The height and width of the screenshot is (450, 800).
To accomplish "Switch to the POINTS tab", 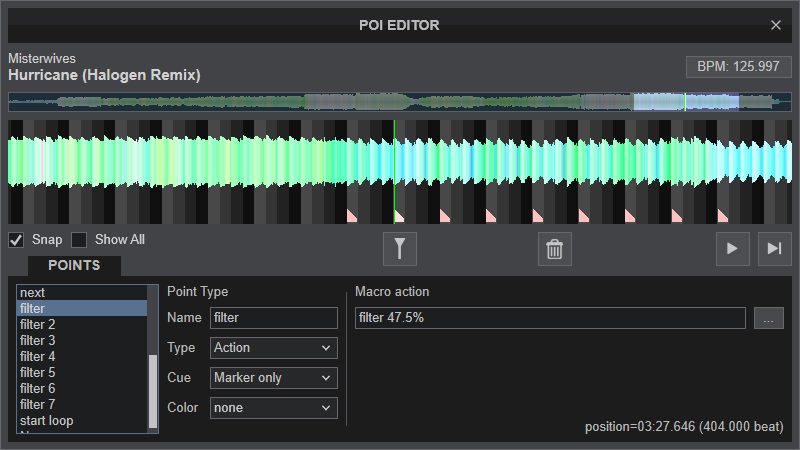I will (74, 266).
